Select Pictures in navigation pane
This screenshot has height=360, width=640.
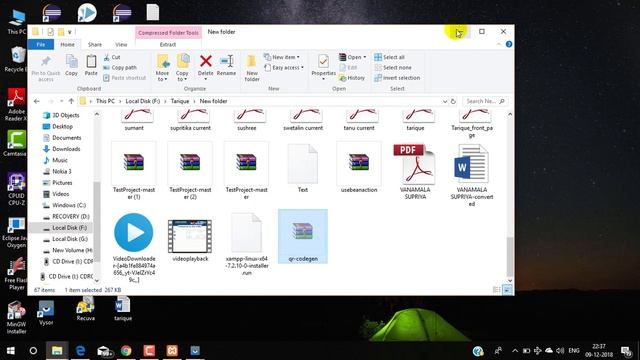tap(62, 183)
